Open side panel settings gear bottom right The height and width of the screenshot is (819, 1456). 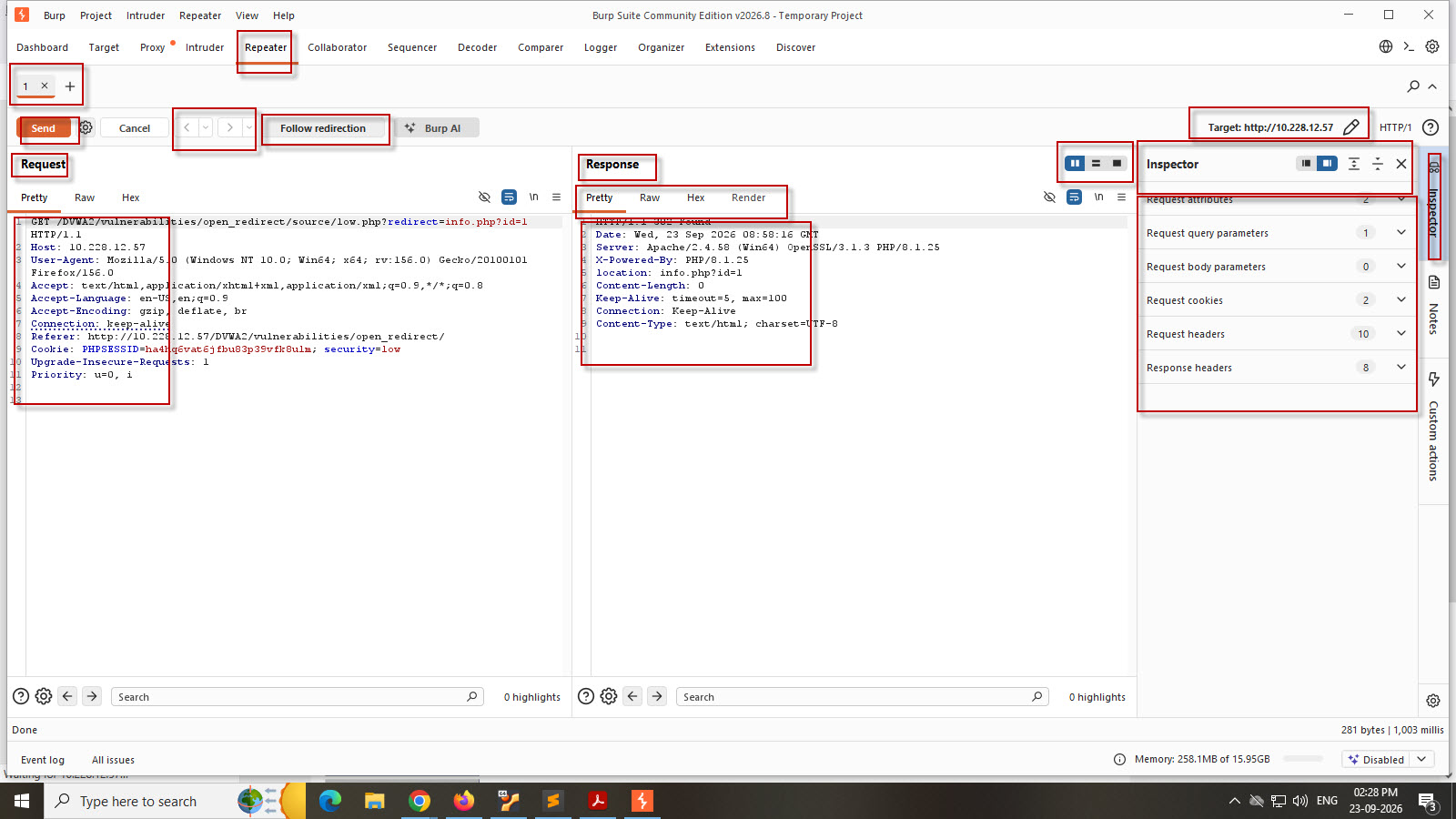coord(1433,701)
